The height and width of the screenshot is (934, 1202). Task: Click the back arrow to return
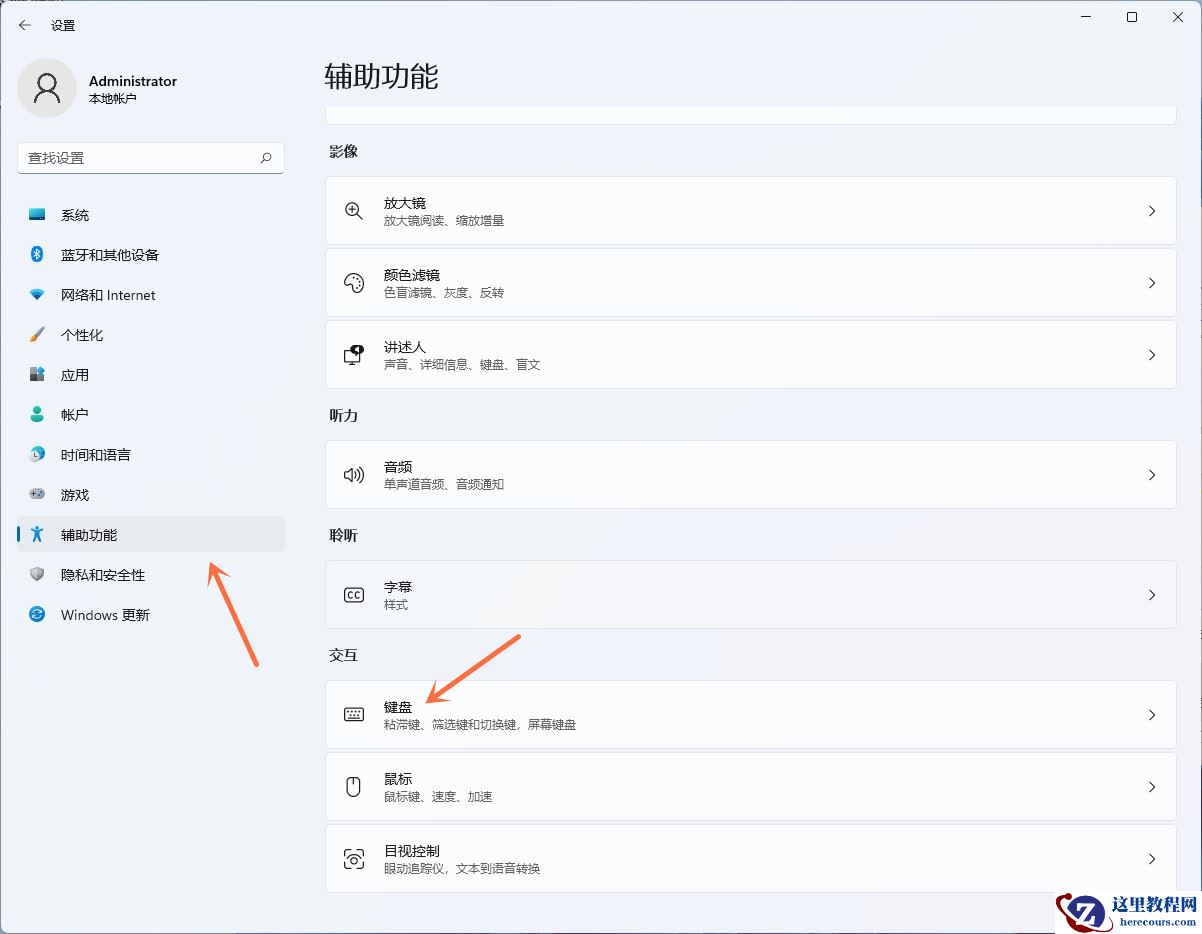[24, 25]
